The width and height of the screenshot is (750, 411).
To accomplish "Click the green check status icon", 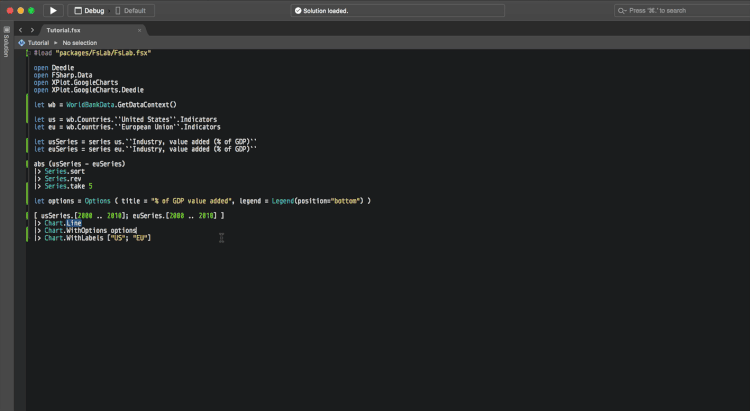I will pos(298,10).
